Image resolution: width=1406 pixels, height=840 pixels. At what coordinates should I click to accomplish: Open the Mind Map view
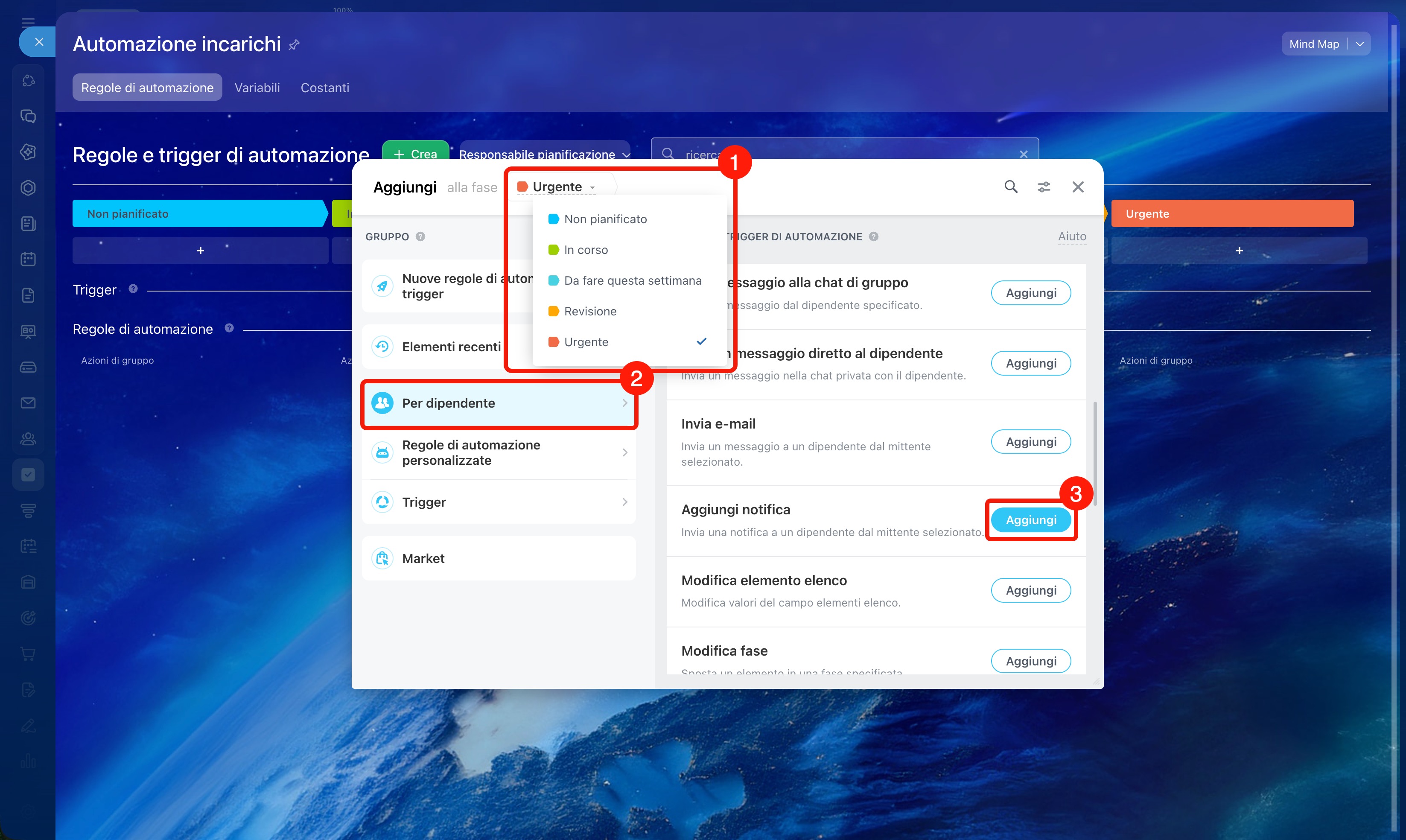click(1314, 44)
